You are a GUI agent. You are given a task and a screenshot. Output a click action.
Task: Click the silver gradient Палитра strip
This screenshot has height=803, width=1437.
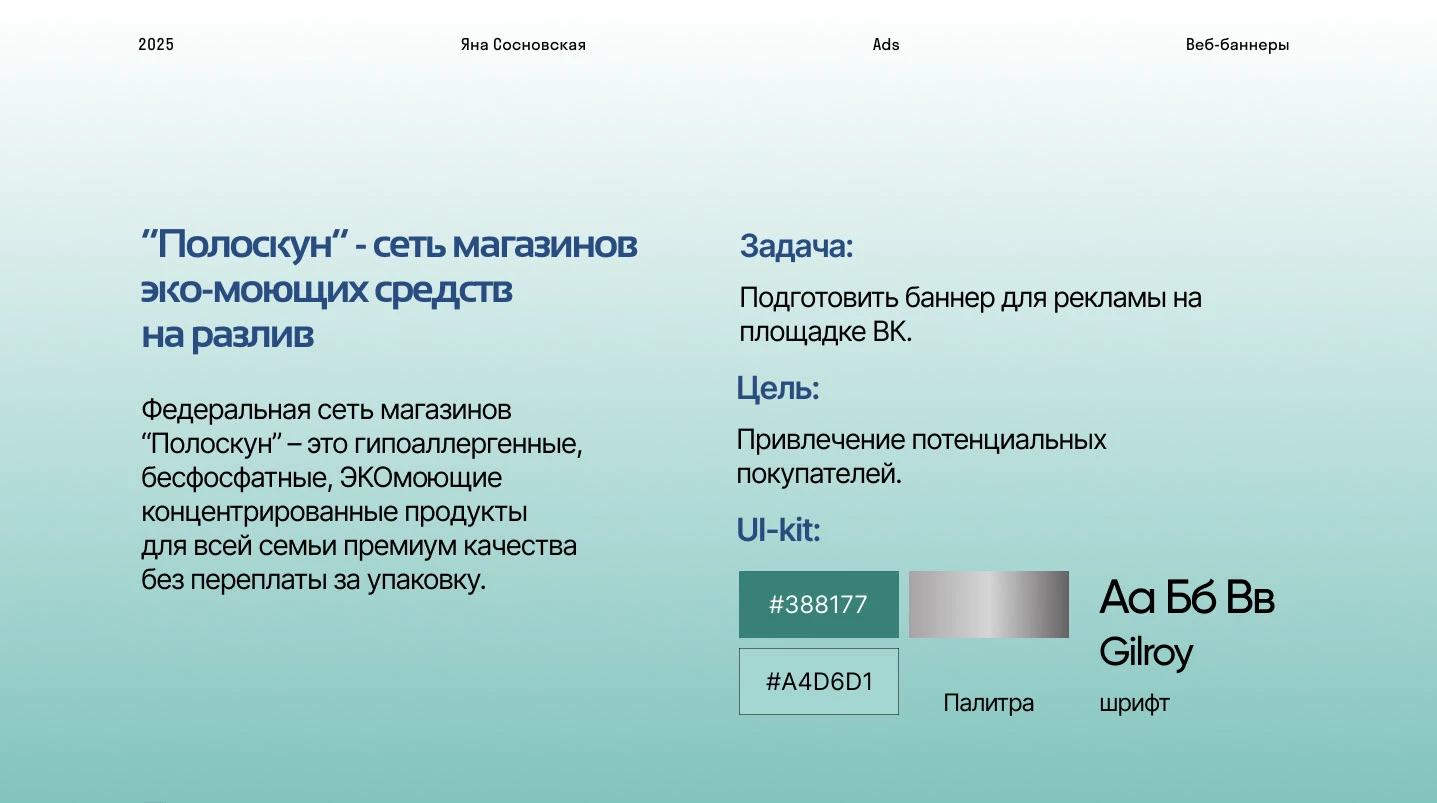click(x=988, y=604)
